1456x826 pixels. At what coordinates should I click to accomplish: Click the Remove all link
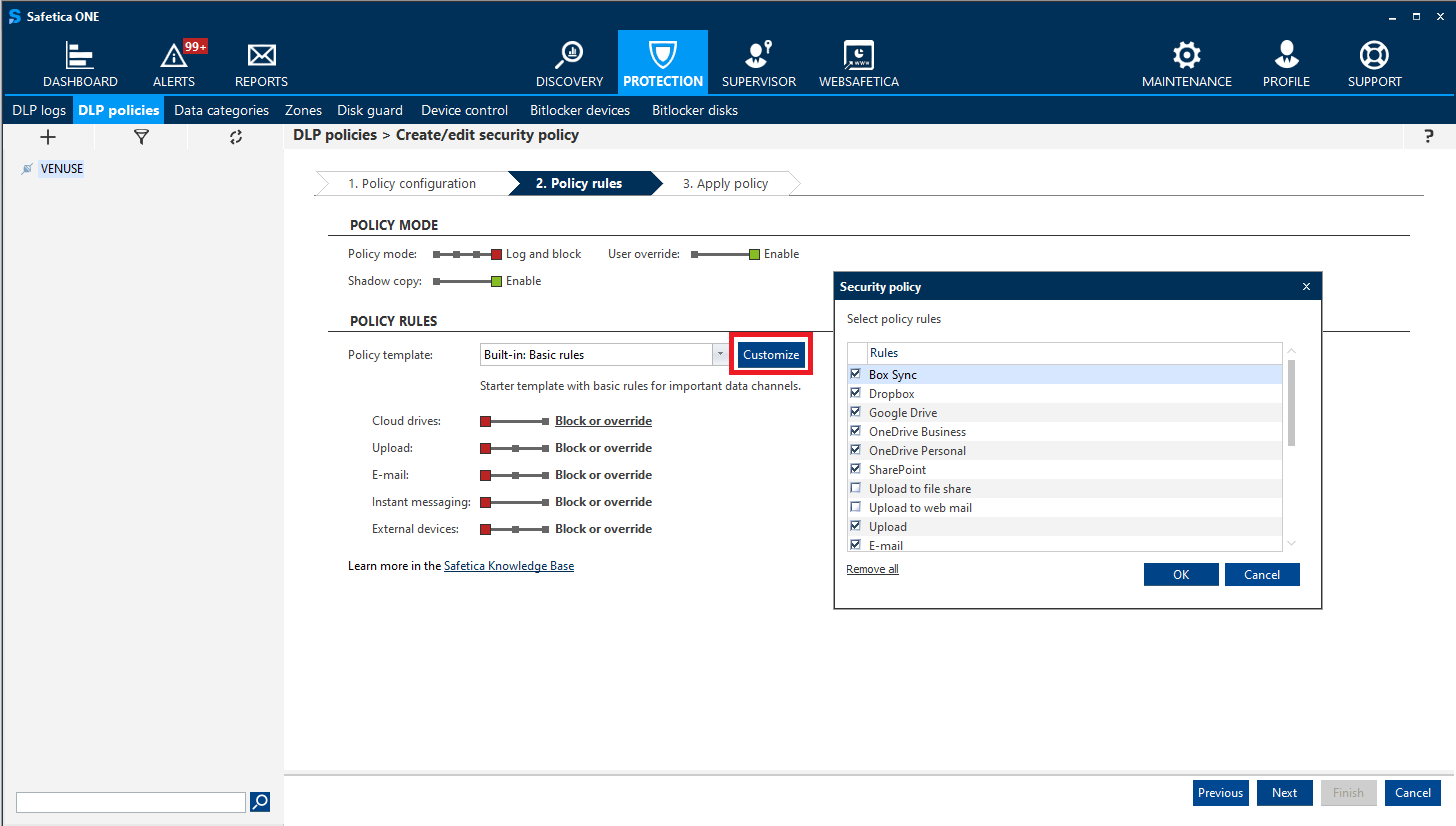click(x=872, y=569)
